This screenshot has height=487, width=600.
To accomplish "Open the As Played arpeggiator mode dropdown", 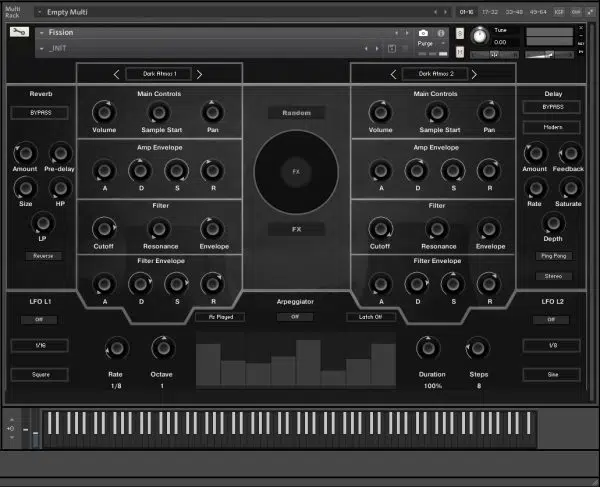I will coord(219,316).
